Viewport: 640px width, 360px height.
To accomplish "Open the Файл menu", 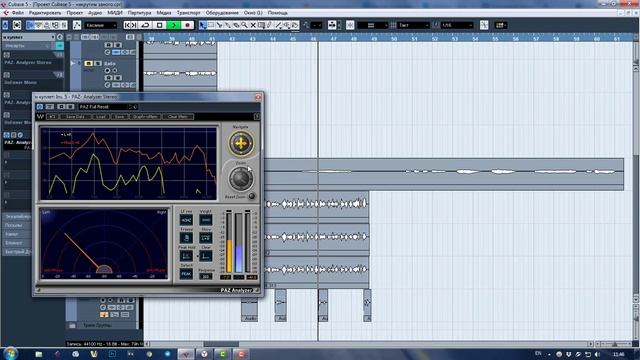I will click(18, 13).
